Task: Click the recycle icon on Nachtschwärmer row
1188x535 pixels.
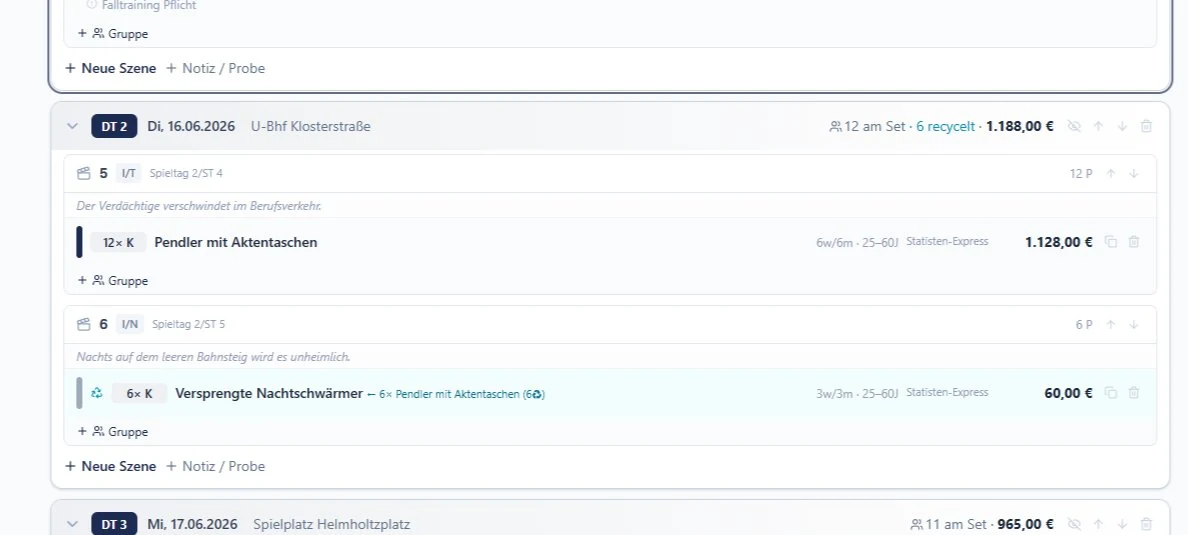Action: click(x=97, y=393)
